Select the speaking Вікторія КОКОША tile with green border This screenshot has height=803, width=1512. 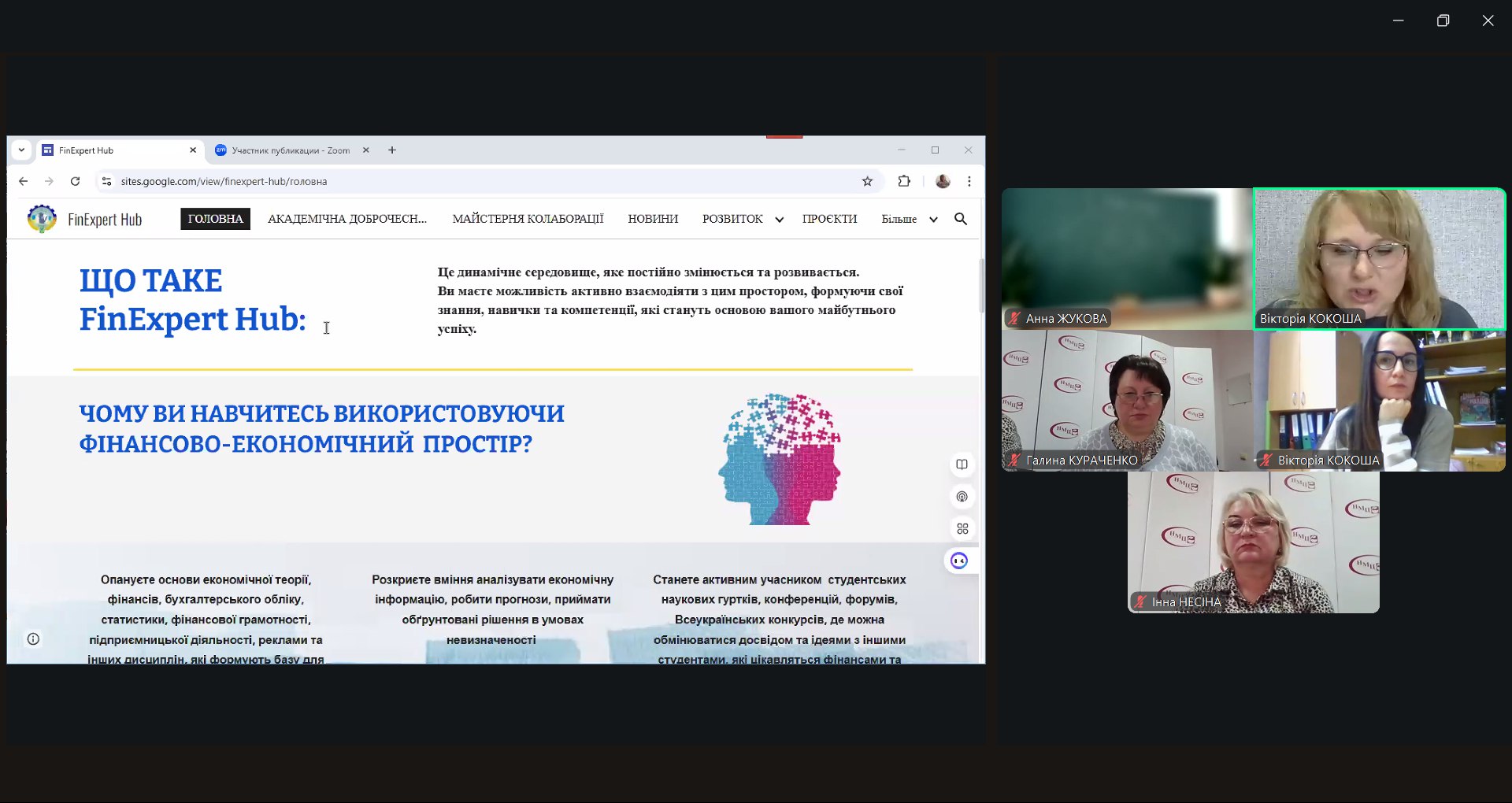(x=1380, y=258)
